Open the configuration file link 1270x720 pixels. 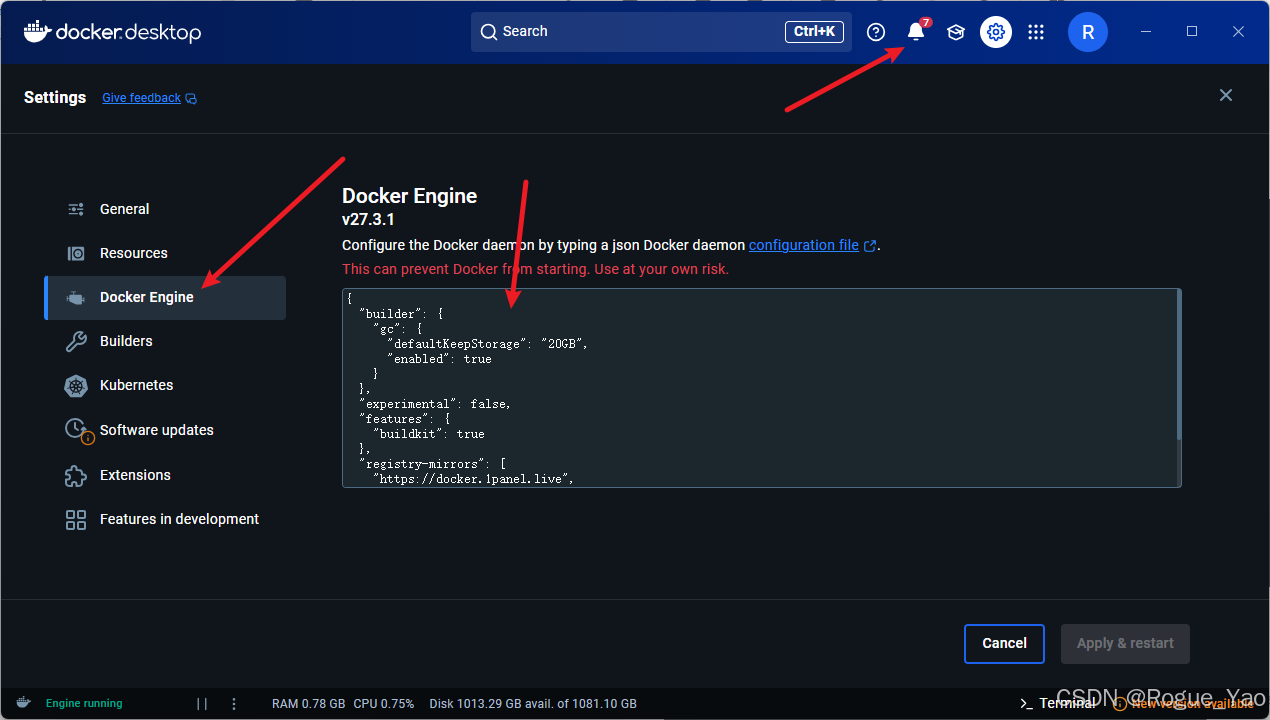[804, 245]
